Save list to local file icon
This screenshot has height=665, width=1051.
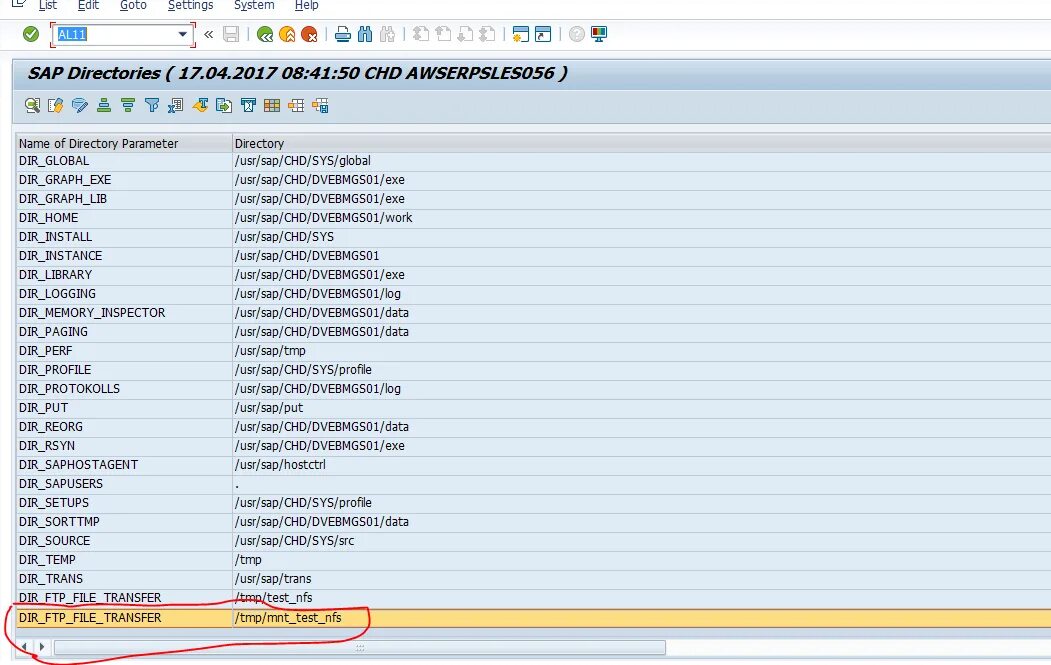point(224,105)
